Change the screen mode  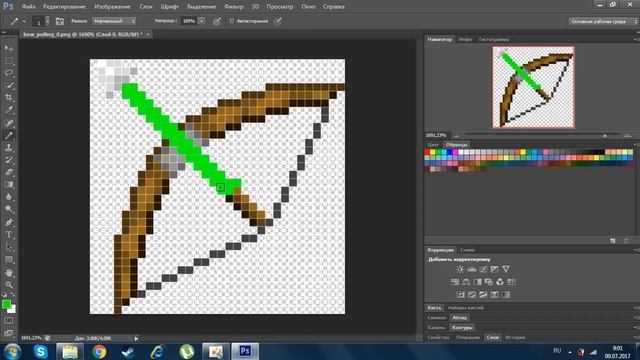pos(8,333)
